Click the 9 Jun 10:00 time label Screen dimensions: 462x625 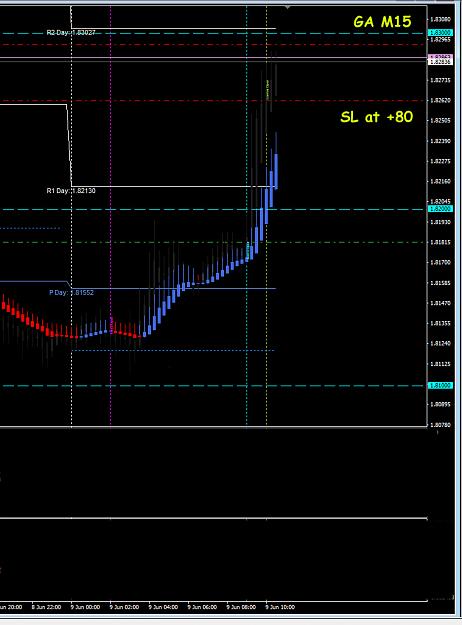(280, 607)
